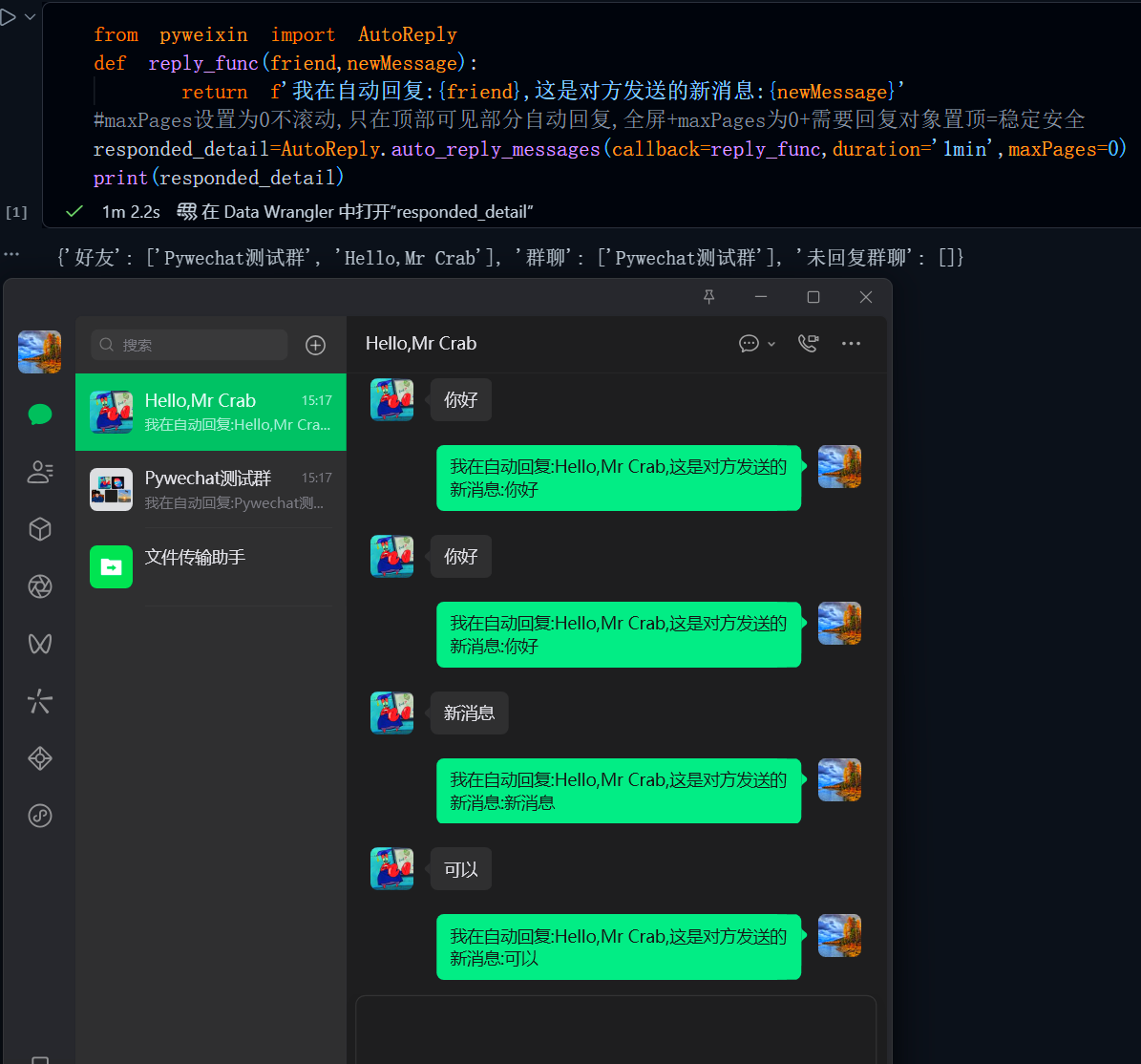Image resolution: width=1141 pixels, height=1064 pixels.
Task: Focus the 搜索 search field
Action: coord(189,345)
